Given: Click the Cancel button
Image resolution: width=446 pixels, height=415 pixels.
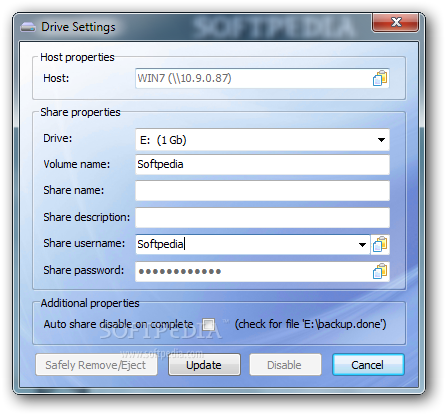Looking at the screenshot, I should coord(368,365).
